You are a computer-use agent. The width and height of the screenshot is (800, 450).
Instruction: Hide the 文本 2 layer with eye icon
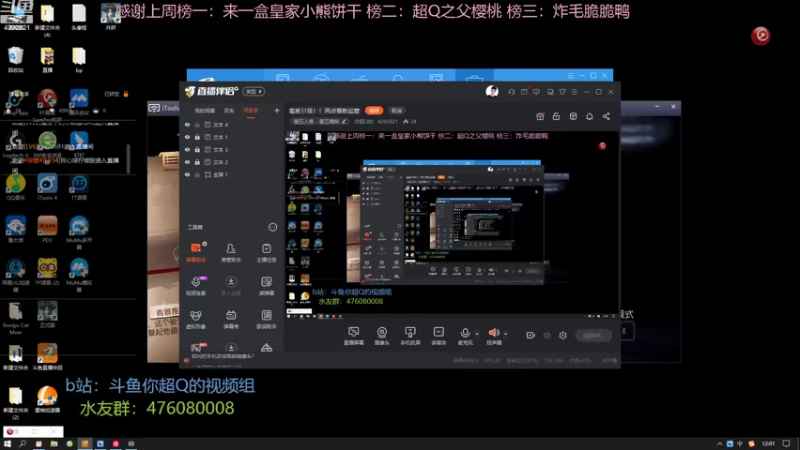(187, 162)
